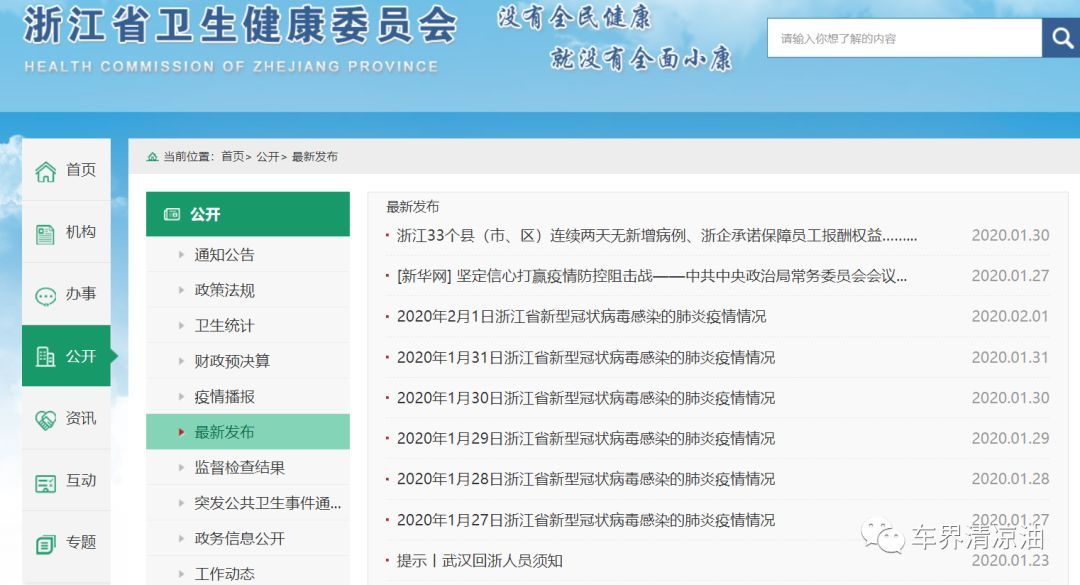Click arrow marker before 疫情播报
Image resolution: width=1080 pixels, height=585 pixels.
[x=181, y=397]
